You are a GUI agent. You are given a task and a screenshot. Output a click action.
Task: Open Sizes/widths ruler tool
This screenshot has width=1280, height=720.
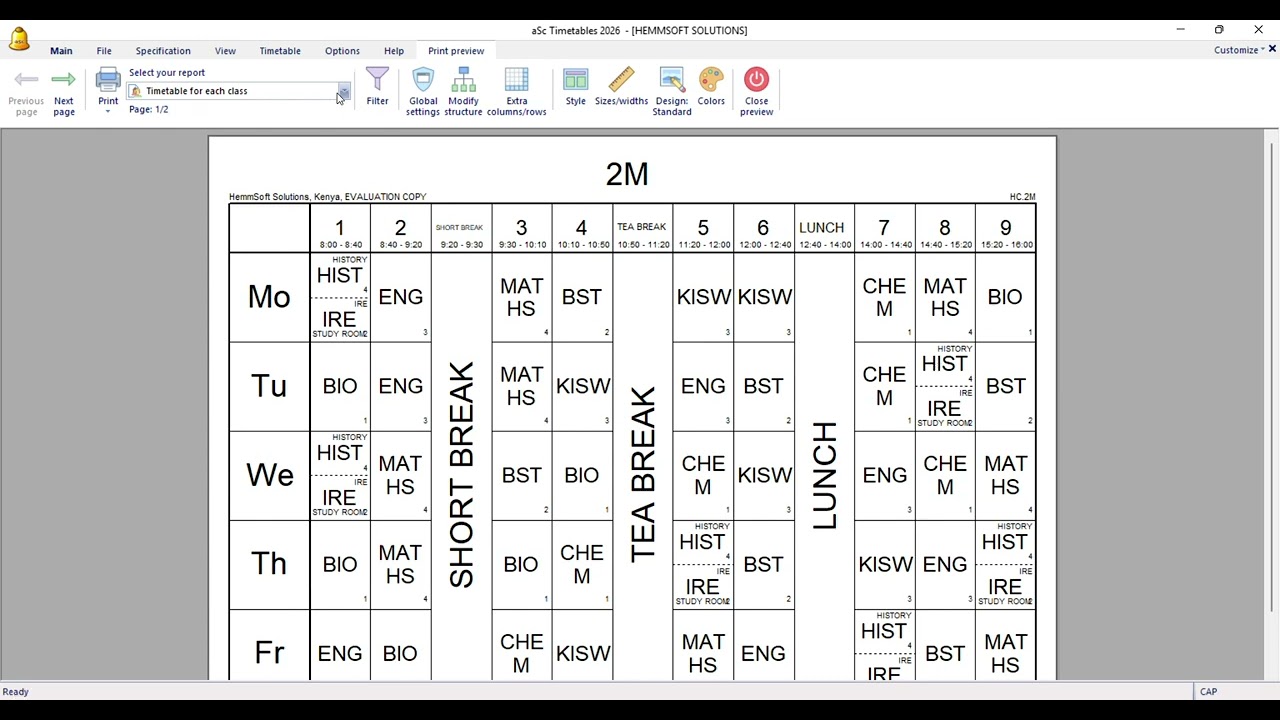click(x=621, y=87)
